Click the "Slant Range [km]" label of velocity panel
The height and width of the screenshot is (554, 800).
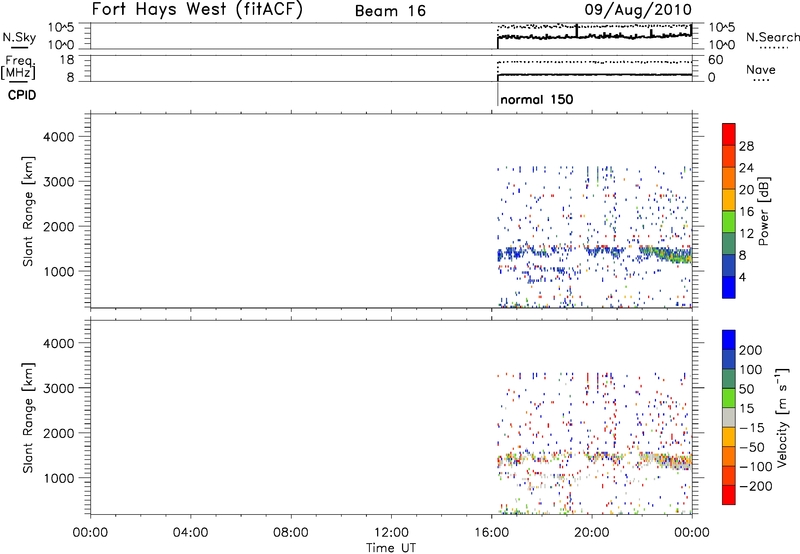(x=28, y=417)
